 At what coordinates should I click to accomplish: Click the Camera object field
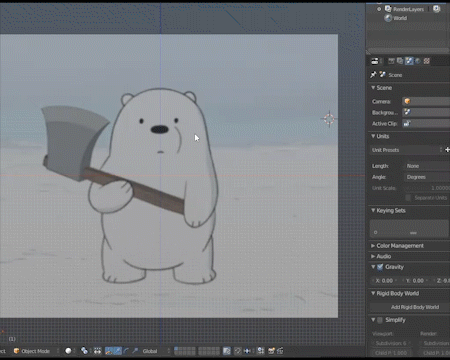[x=426, y=101]
